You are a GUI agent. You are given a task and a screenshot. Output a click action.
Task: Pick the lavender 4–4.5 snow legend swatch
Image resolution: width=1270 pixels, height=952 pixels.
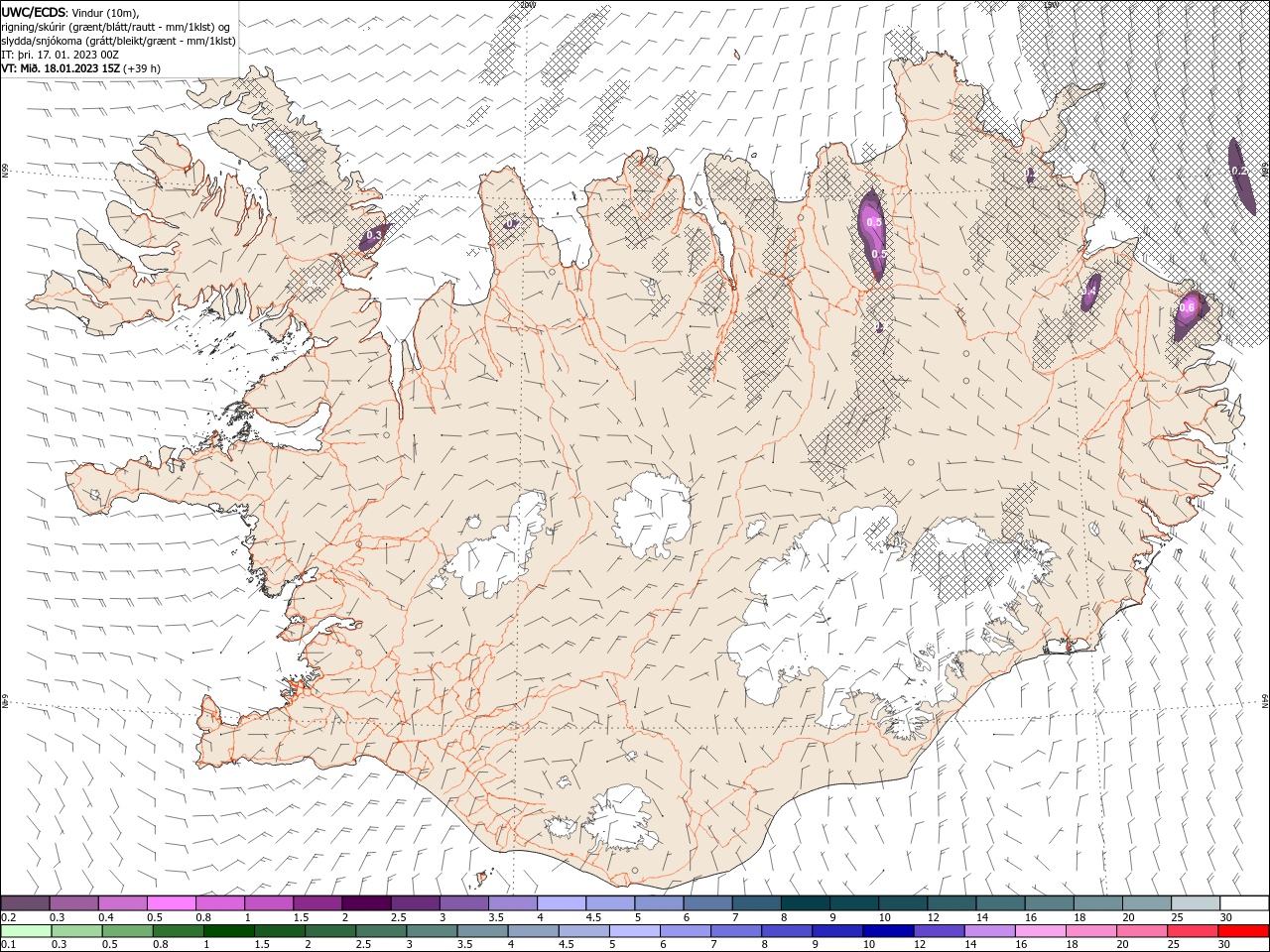pos(561,902)
